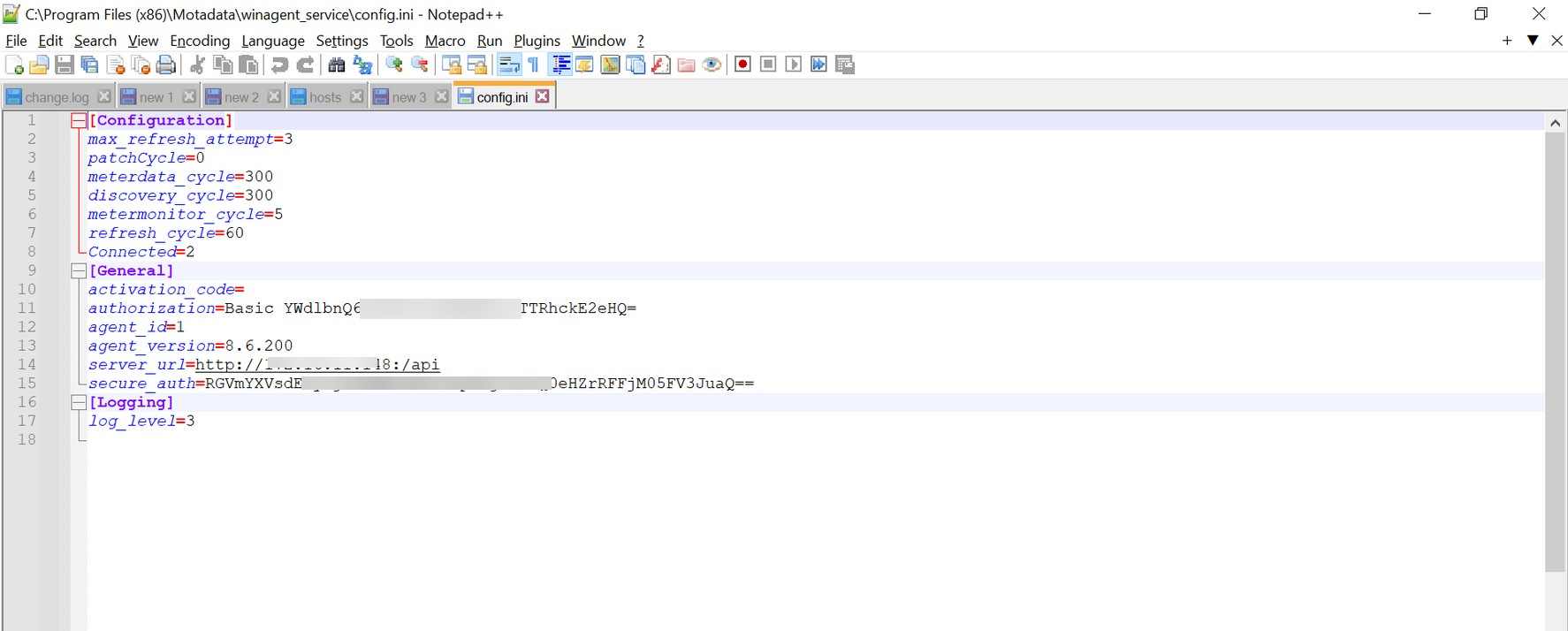
Task: Open the View menu
Action: point(143,41)
